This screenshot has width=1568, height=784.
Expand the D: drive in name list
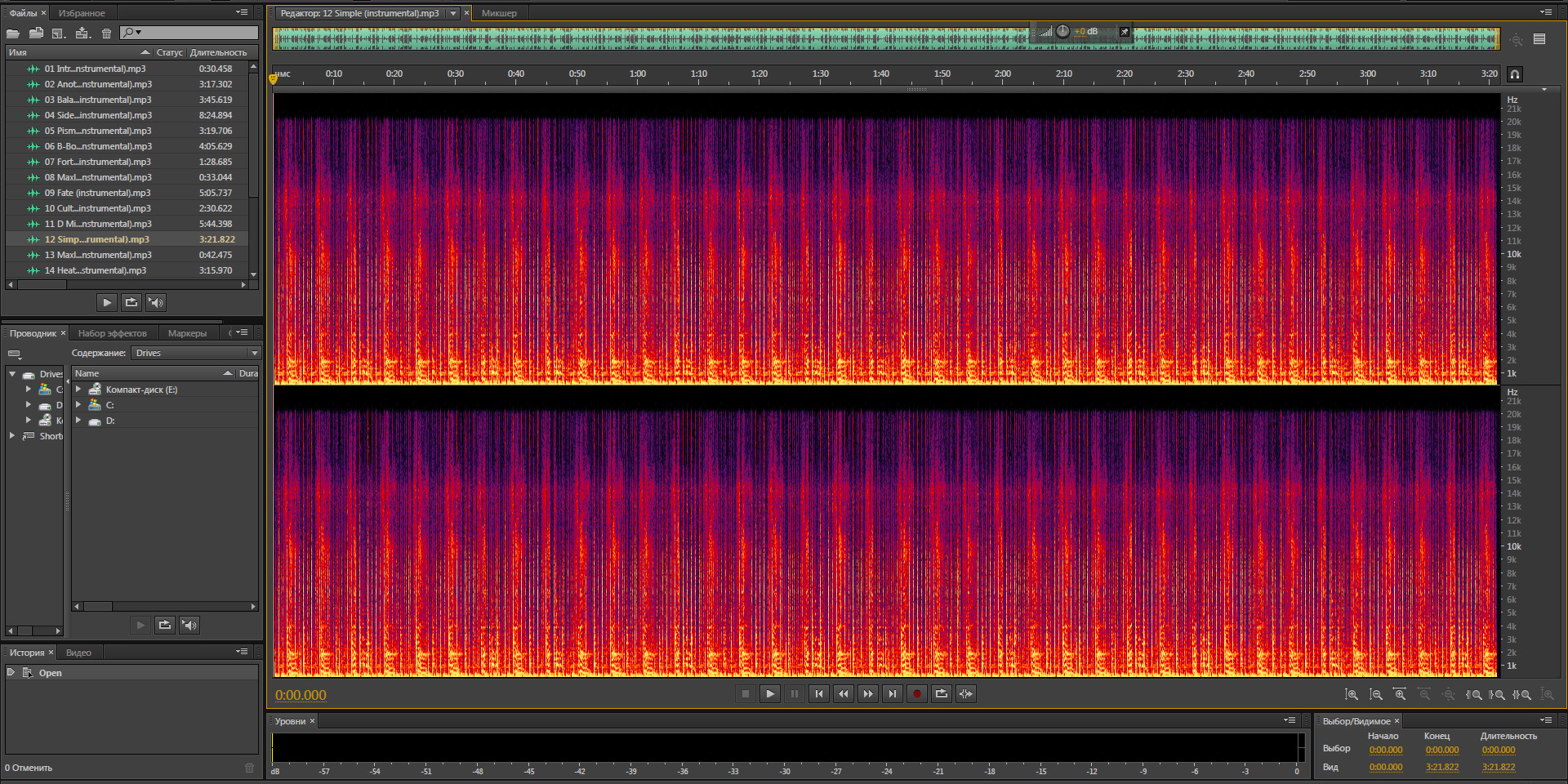point(78,421)
